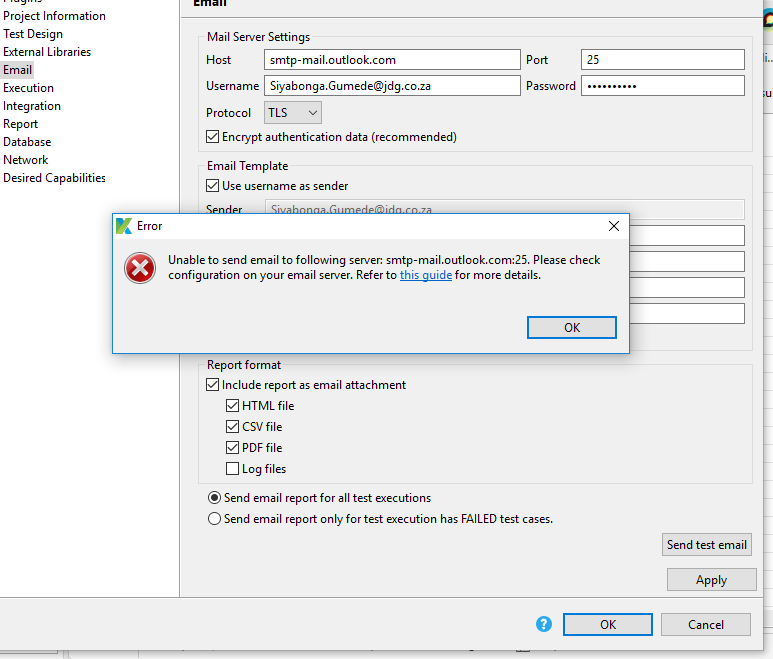Viewport: 773px width, 659px height.
Task: Click the blue help question mark icon
Action: click(x=544, y=624)
